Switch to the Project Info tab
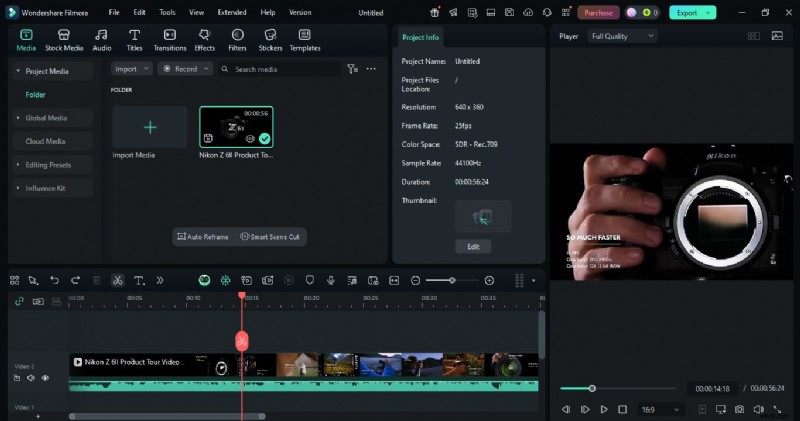Screen dimensions: 800x421 [420, 37]
